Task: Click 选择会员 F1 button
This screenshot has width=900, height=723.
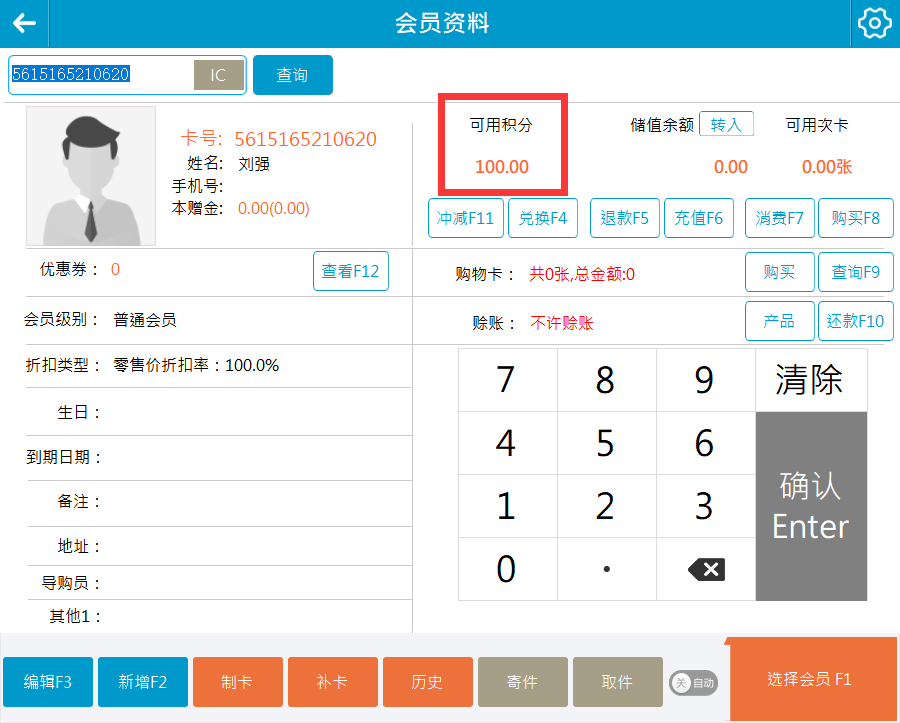Action: (809, 679)
